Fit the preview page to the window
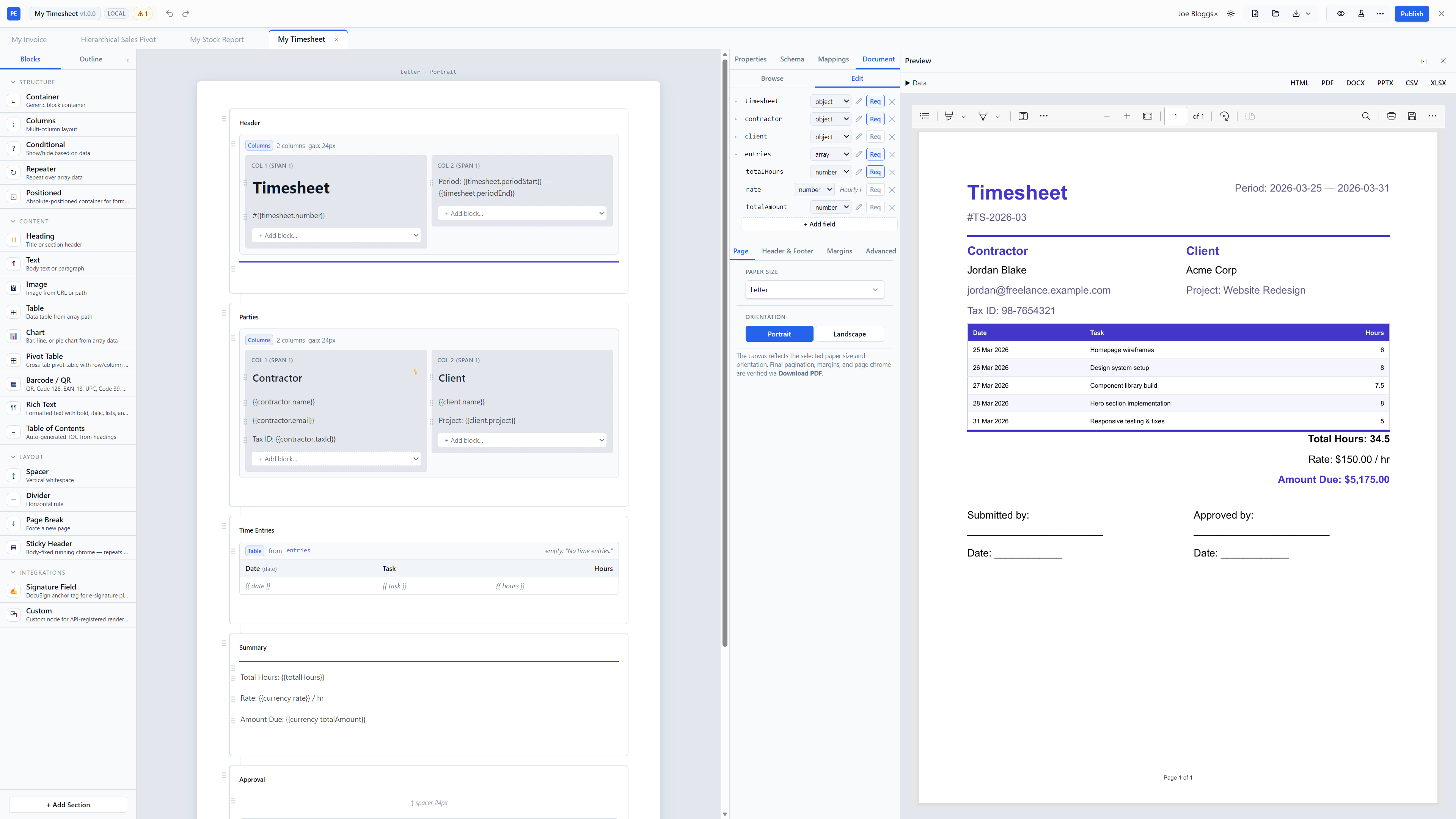The width and height of the screenshot is (1456, 819). 1147,116
